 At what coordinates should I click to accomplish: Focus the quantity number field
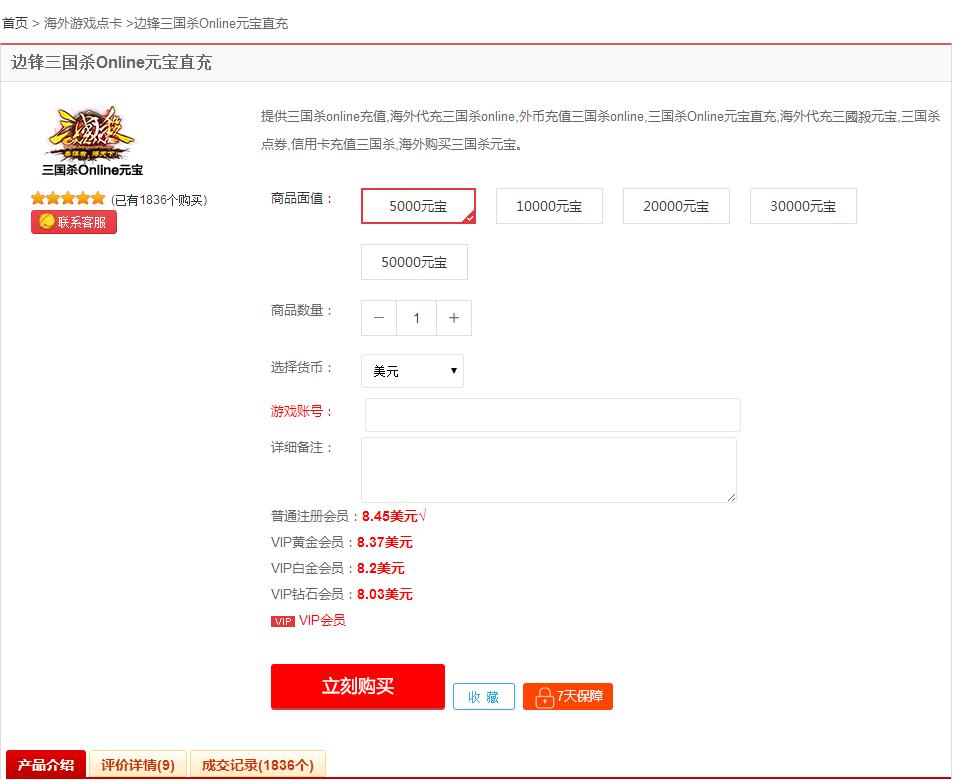[x=417, y=318]
